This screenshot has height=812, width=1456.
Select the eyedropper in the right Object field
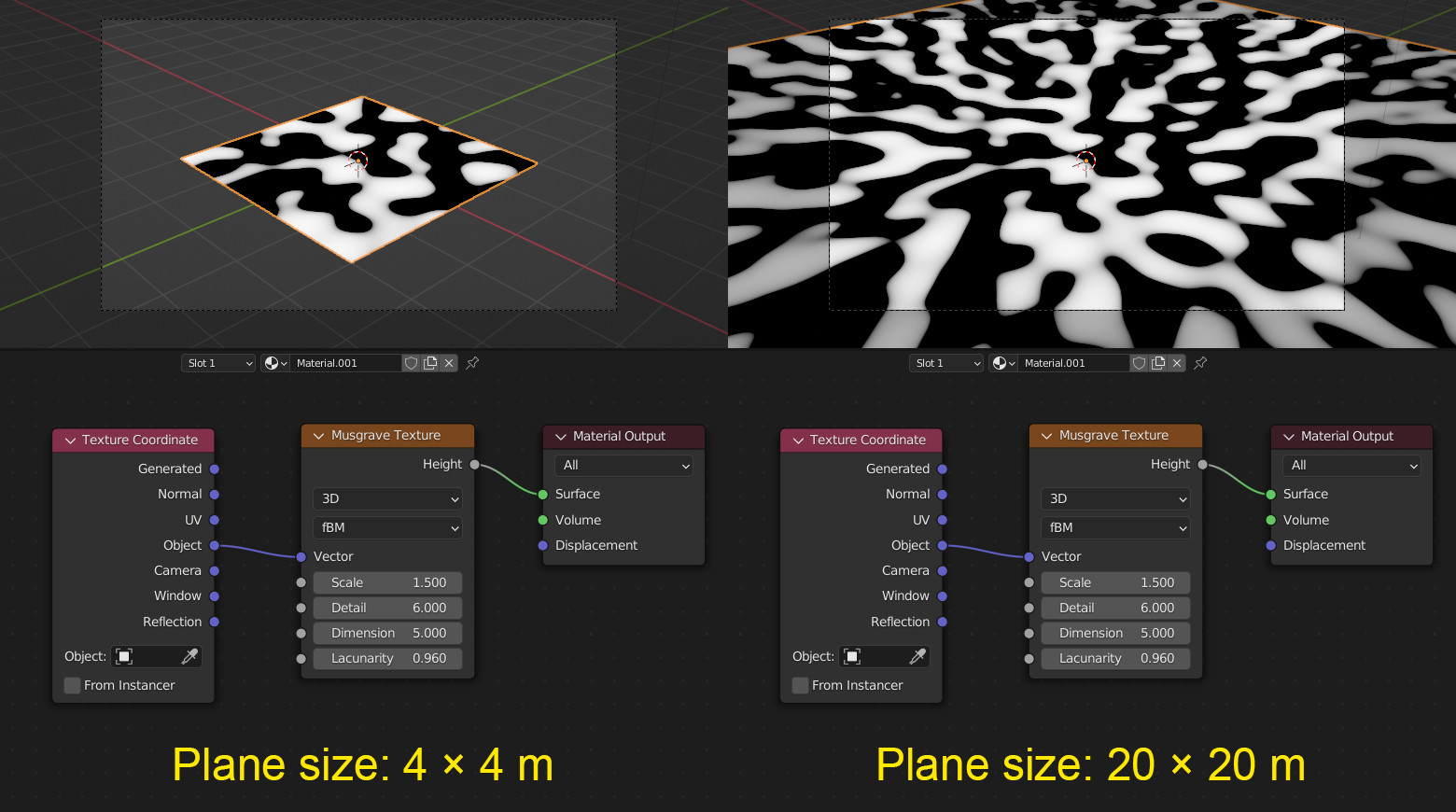point(919,656)
